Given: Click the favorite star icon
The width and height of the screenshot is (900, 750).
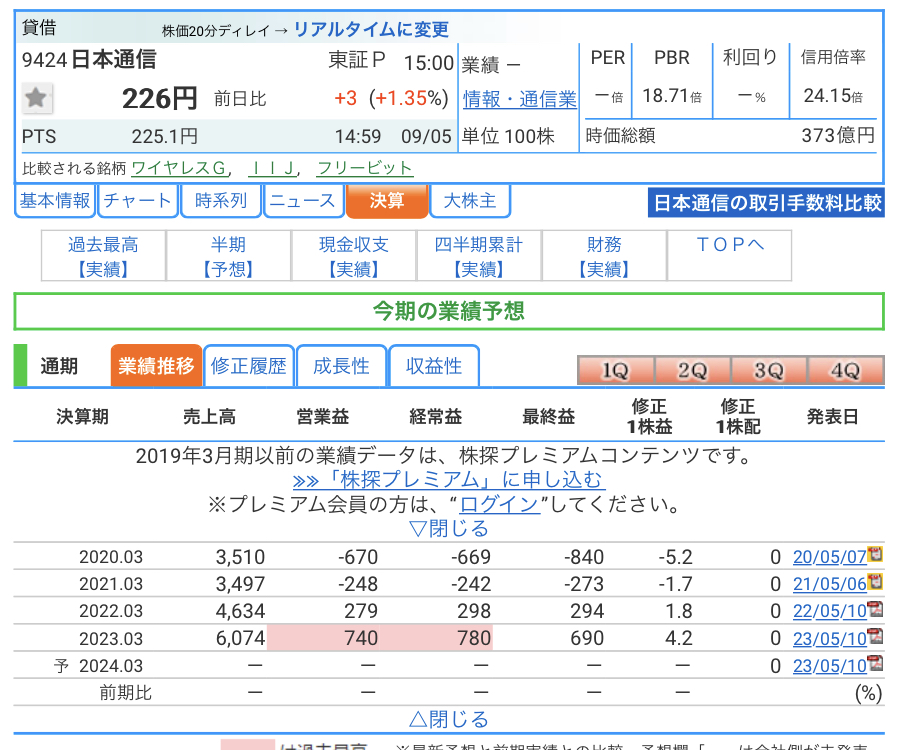Looking at the screenshot, I should click(x=37, y=98).
